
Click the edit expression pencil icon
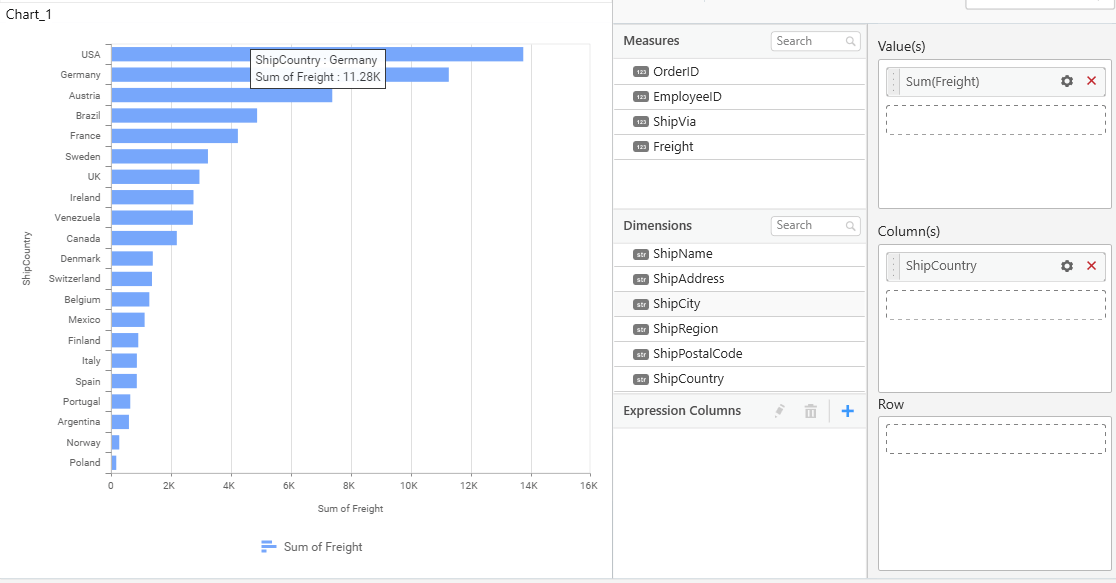pos(780,411)
